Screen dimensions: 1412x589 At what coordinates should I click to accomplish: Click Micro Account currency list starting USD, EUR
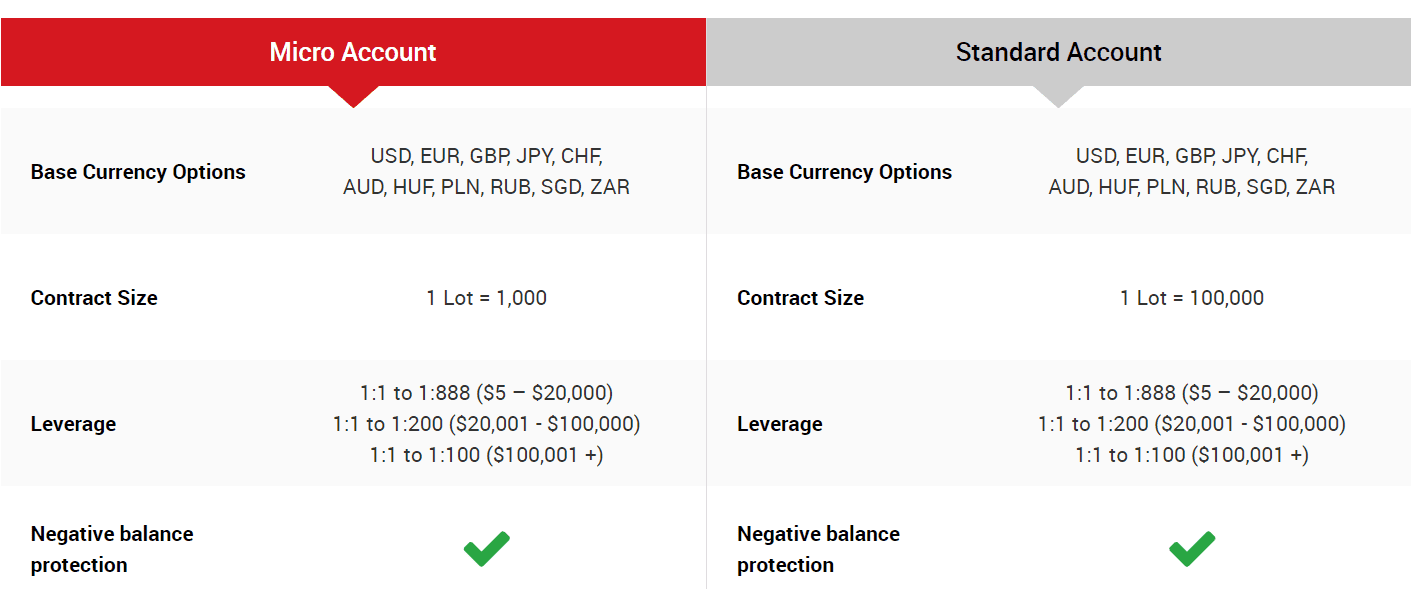coord(486,171)
